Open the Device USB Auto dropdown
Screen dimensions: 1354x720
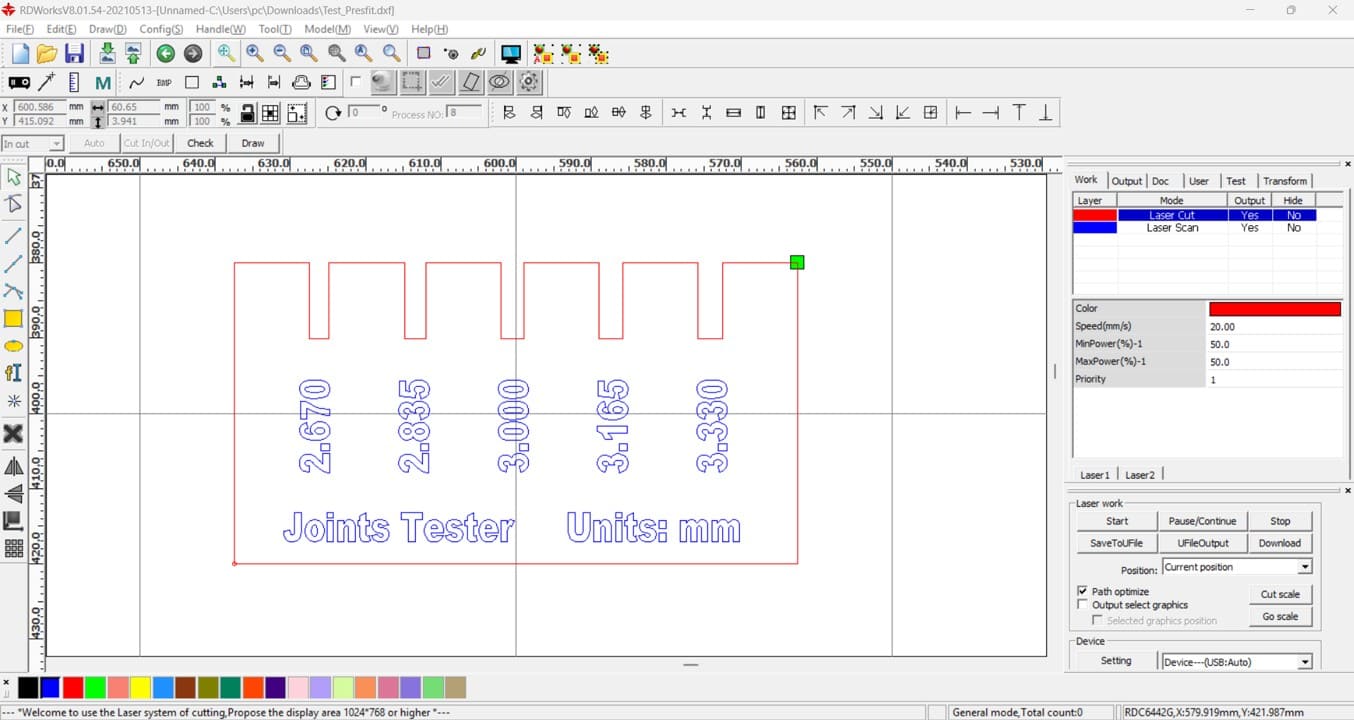(1237, 662)
